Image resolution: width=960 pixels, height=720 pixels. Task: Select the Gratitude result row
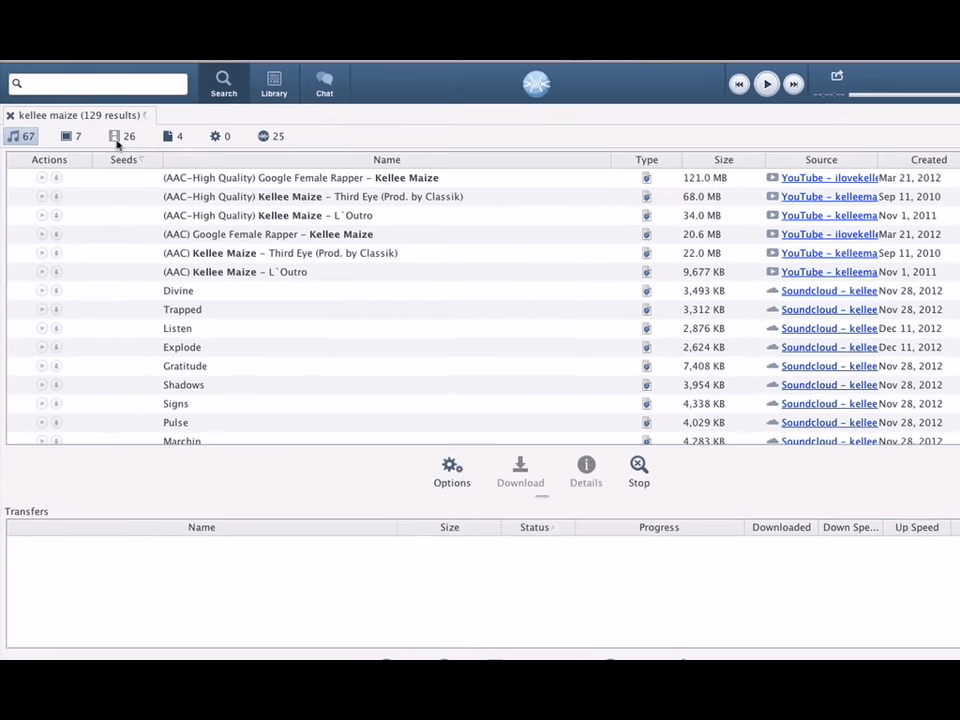483,366
